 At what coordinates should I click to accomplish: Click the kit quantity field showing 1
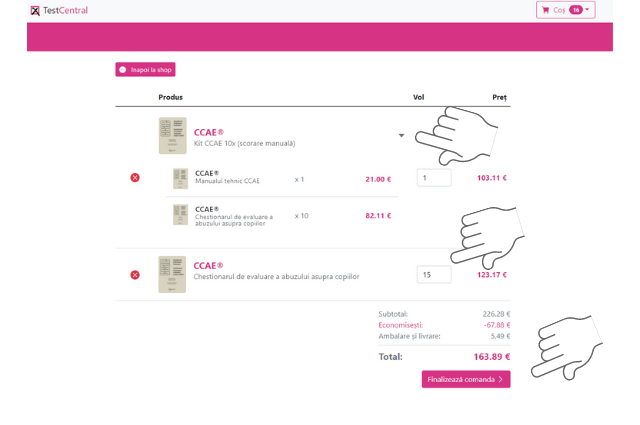coord(433,178)
